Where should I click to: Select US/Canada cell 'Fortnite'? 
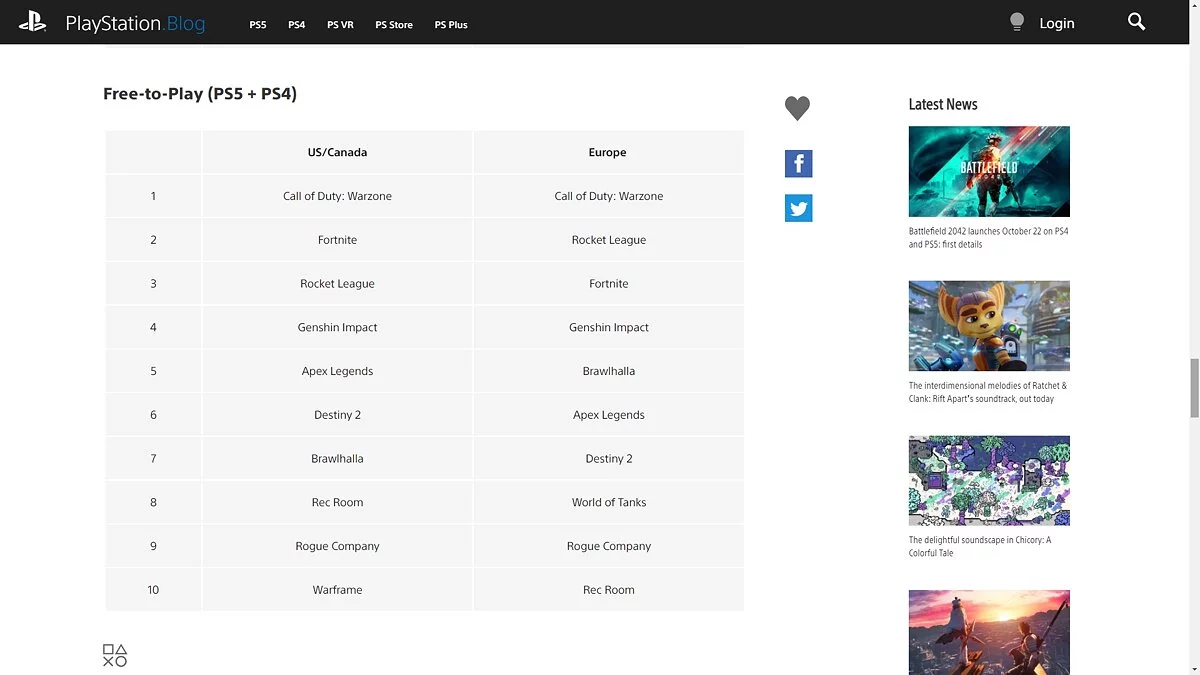pos(337,240)
